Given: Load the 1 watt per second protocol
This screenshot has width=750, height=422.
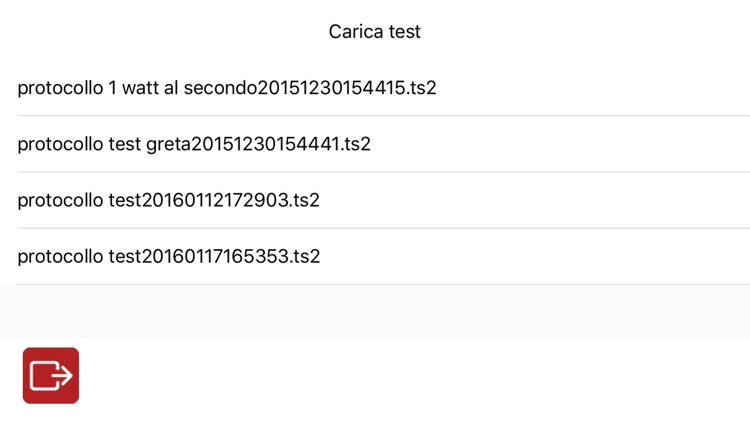Looking at the screenshot, I should [227, 88].
